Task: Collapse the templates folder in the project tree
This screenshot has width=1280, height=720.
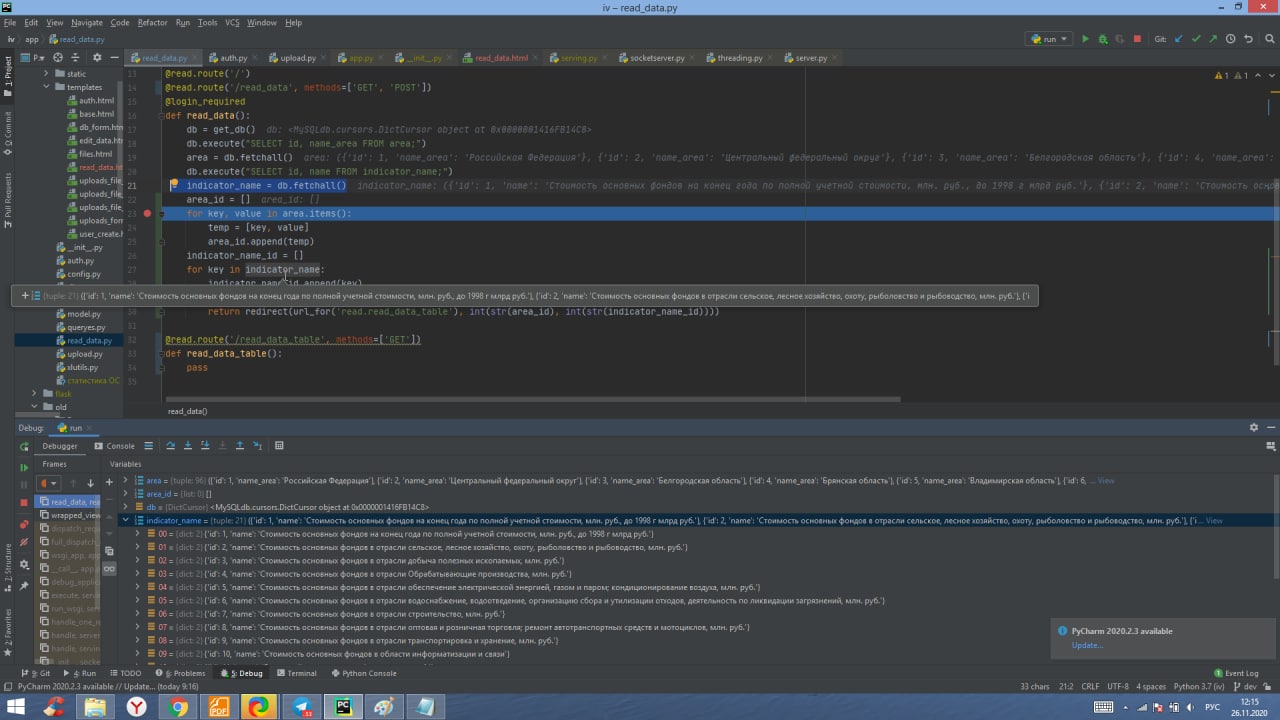Action: (x=46, y=87)
